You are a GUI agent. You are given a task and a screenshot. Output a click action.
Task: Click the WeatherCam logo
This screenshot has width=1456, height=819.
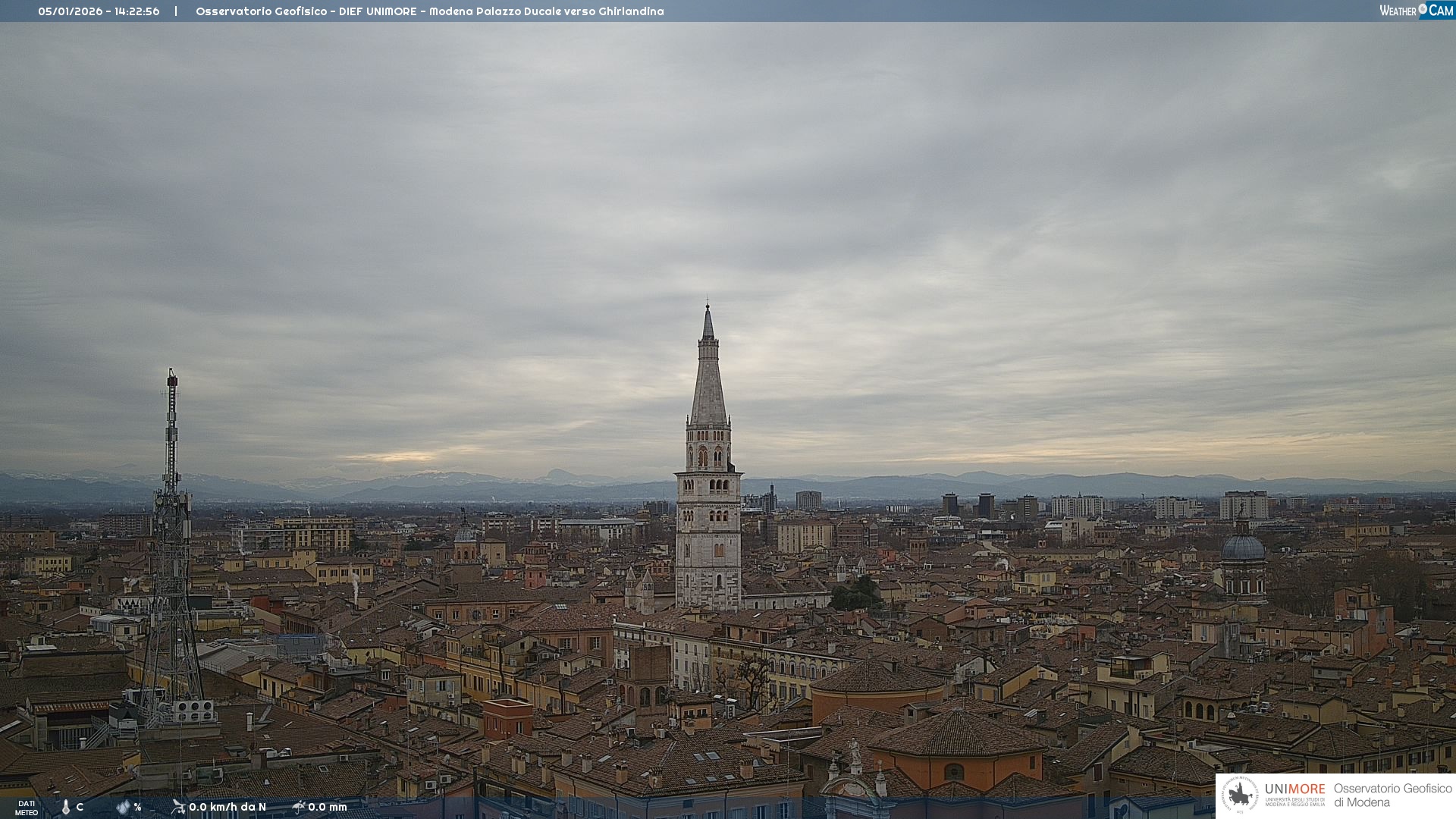pos(1416,11)
